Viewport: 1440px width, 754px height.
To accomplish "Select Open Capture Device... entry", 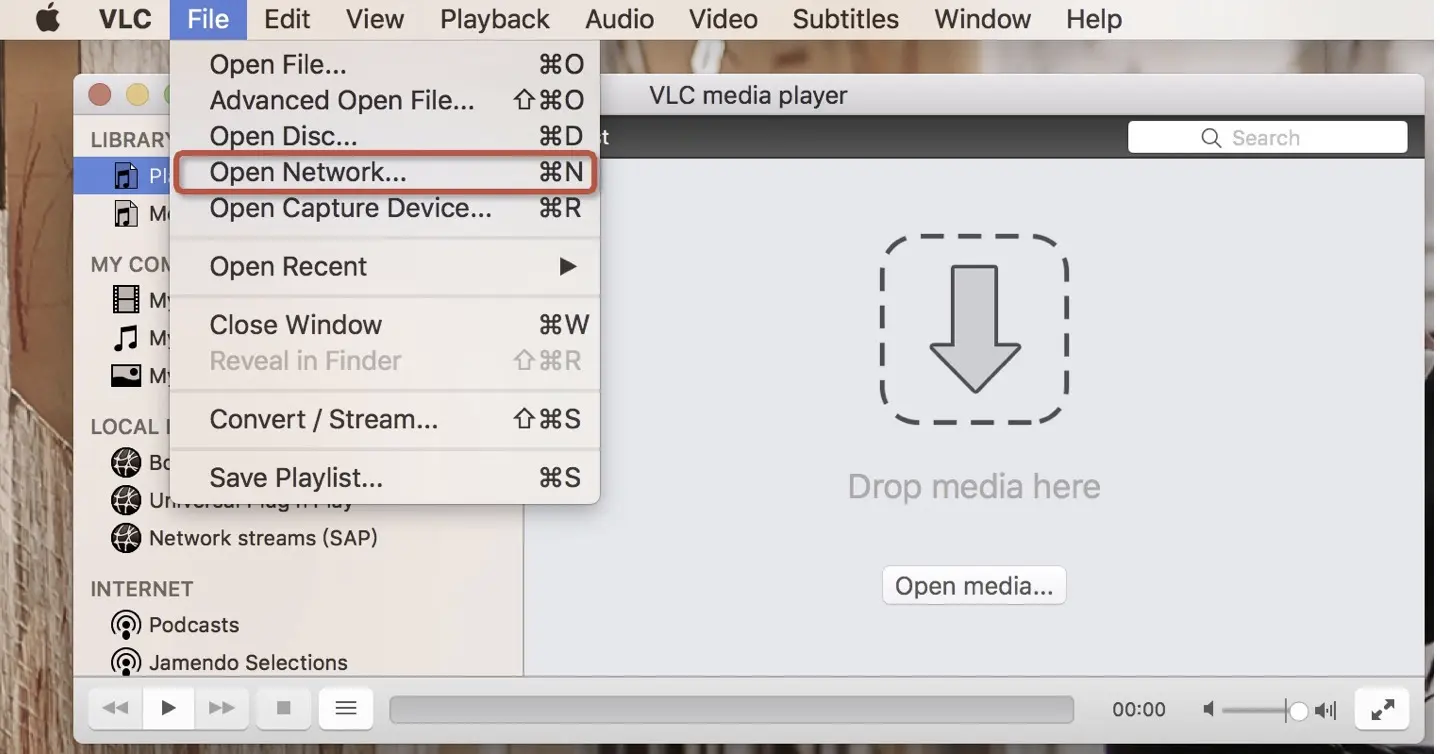I will pos(385,208).
